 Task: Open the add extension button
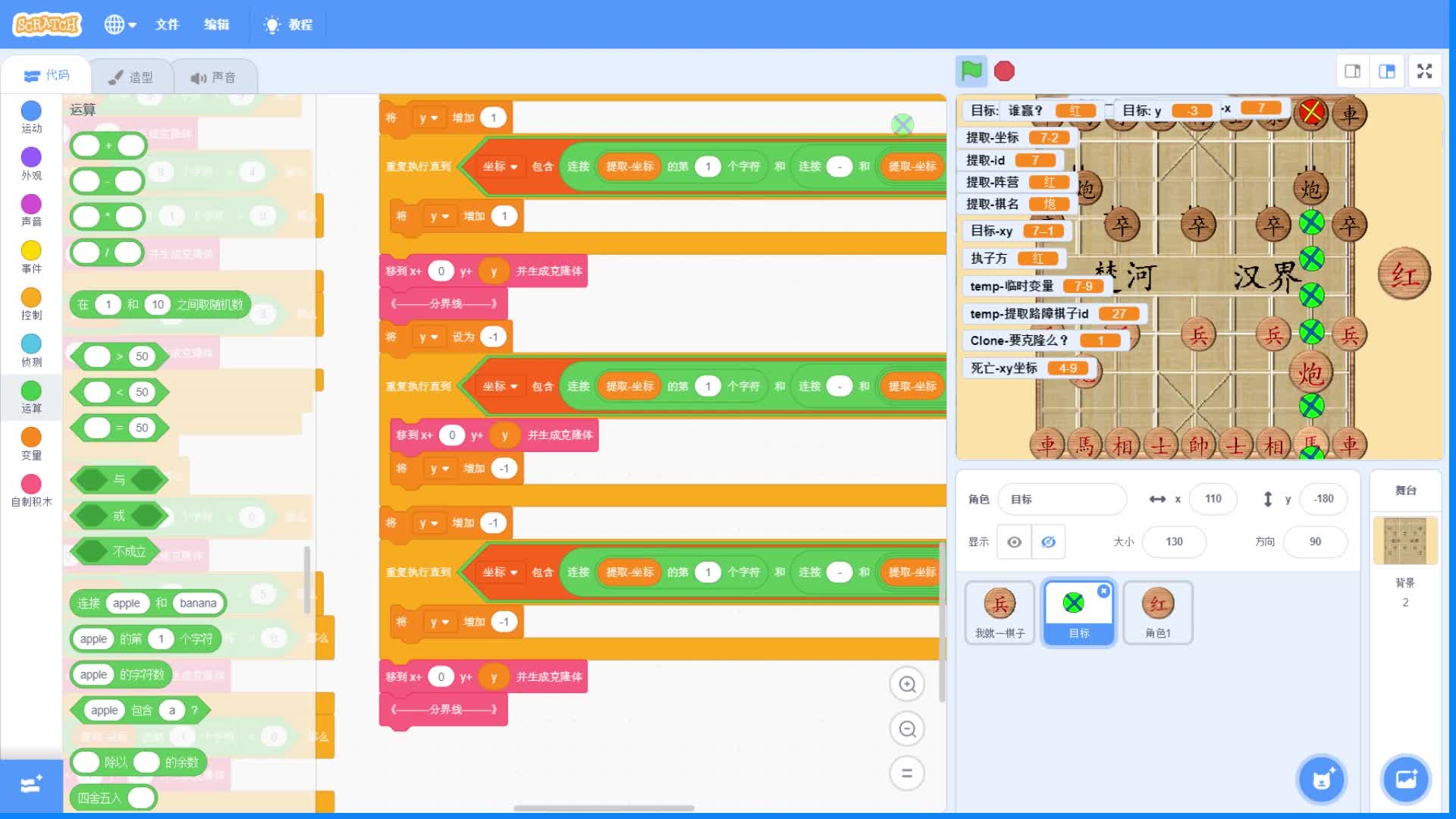coord(31,785)
